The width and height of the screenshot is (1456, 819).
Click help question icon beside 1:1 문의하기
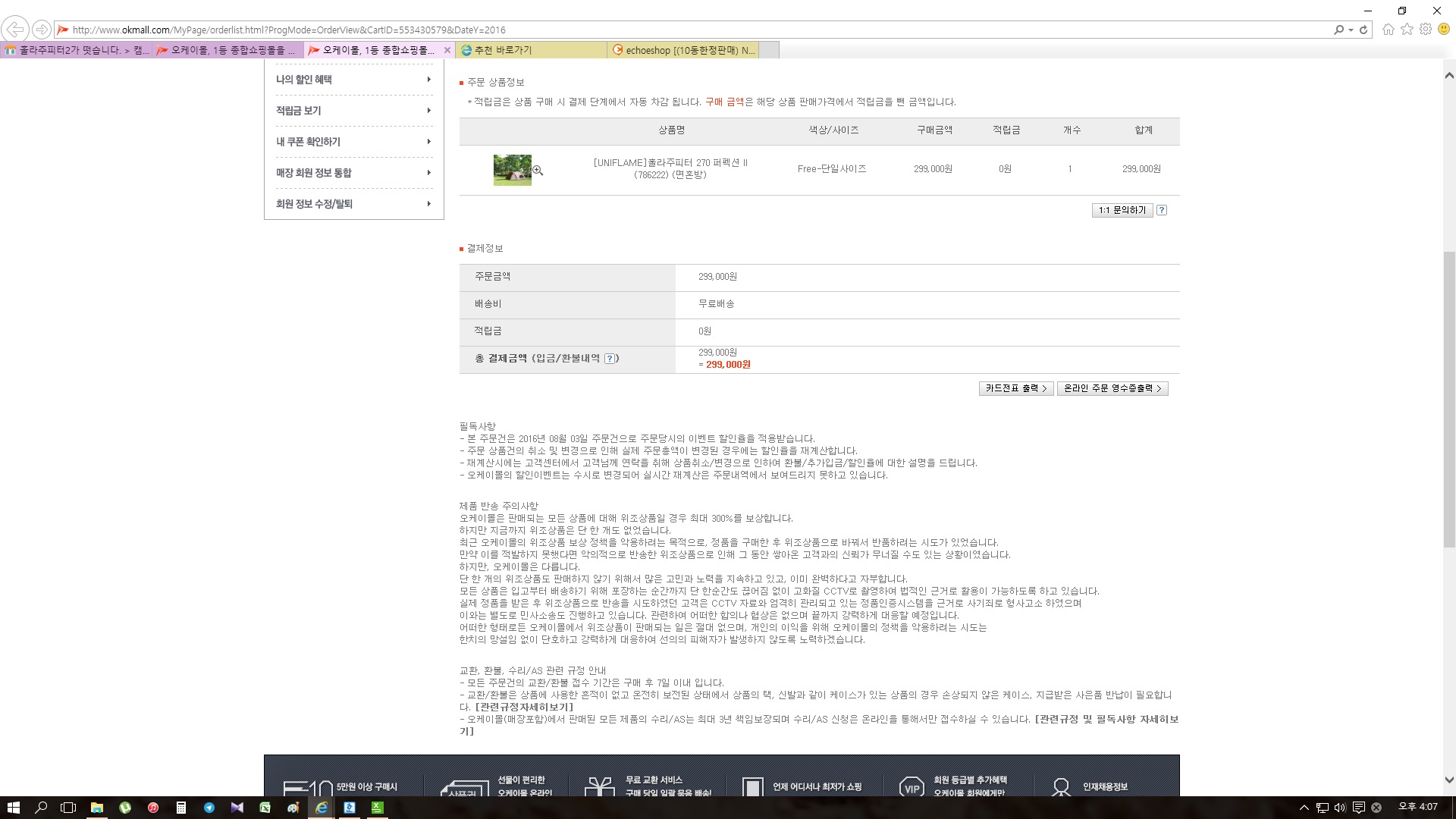click(x=1162, y=210)
